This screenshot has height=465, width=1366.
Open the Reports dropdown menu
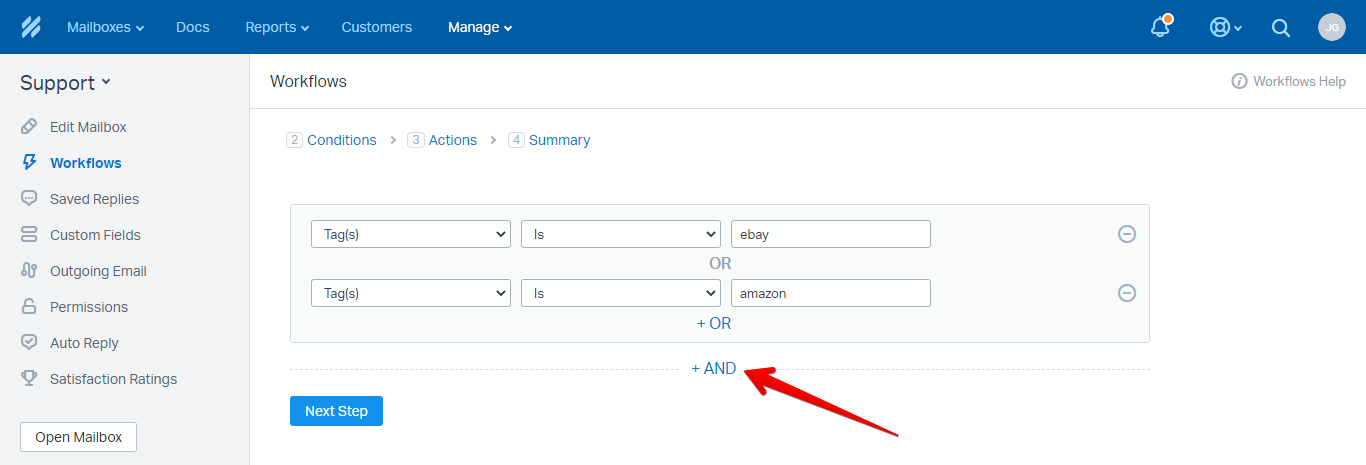[277, 27]
